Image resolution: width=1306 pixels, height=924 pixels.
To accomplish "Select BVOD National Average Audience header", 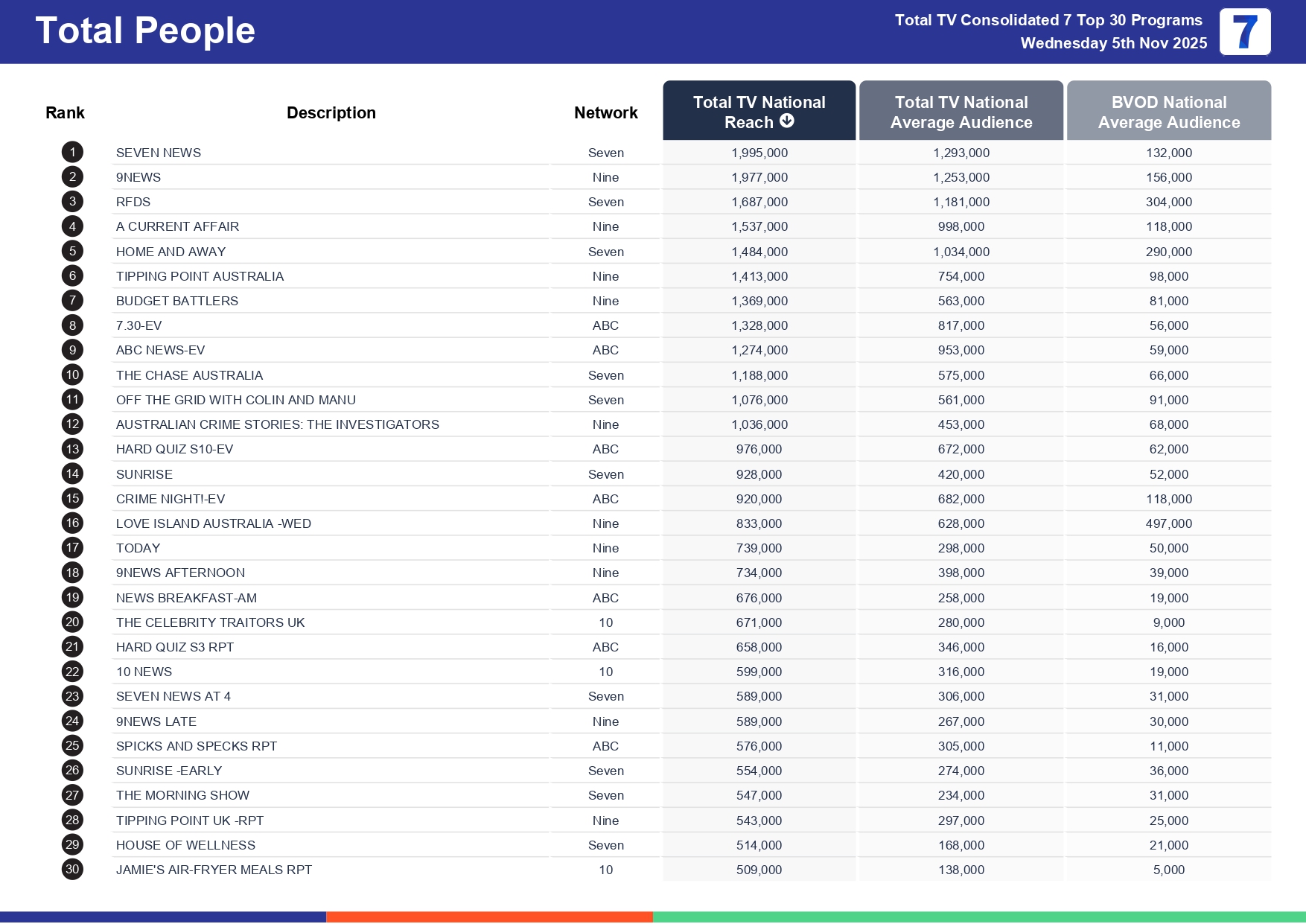I will point(1168,112).
